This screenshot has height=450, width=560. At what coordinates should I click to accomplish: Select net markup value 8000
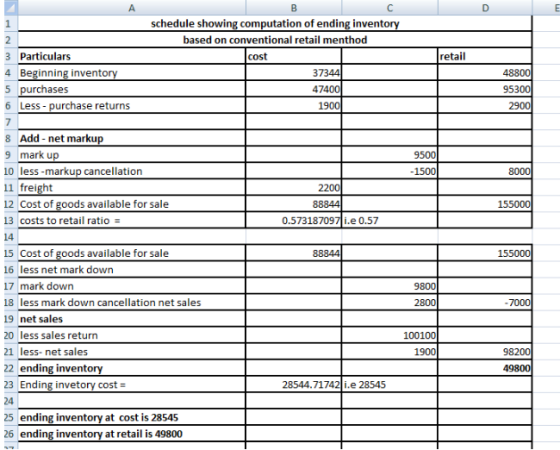485,171
